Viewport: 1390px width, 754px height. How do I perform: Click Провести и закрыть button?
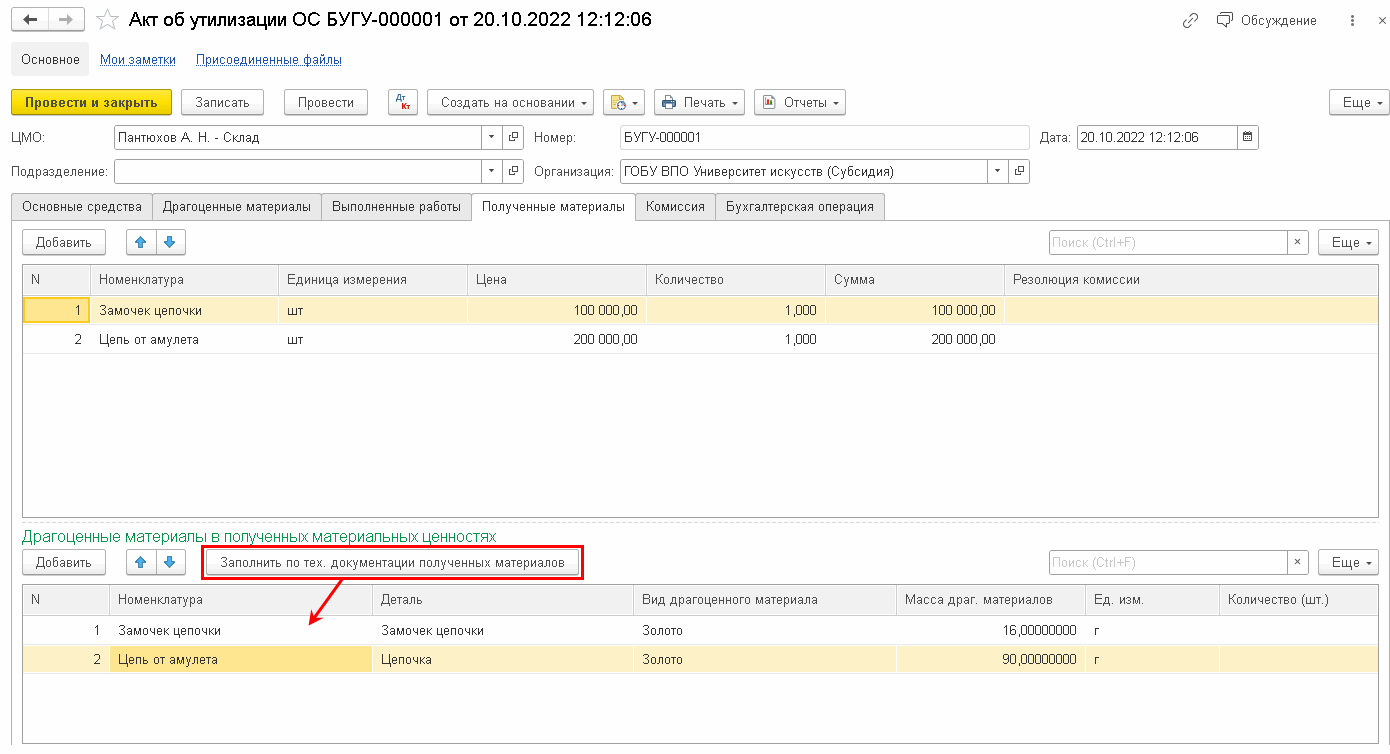[91, 102]
